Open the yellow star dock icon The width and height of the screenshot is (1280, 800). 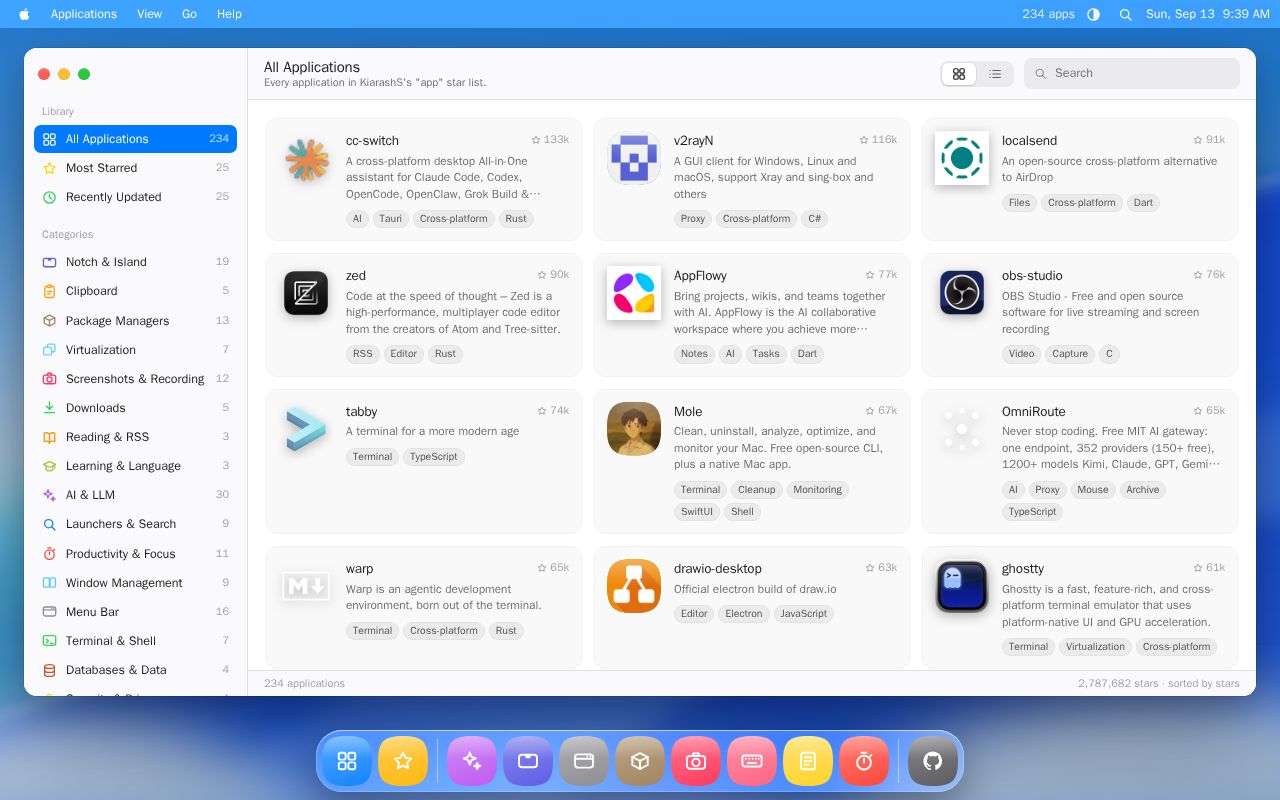(x=403, y=761)
